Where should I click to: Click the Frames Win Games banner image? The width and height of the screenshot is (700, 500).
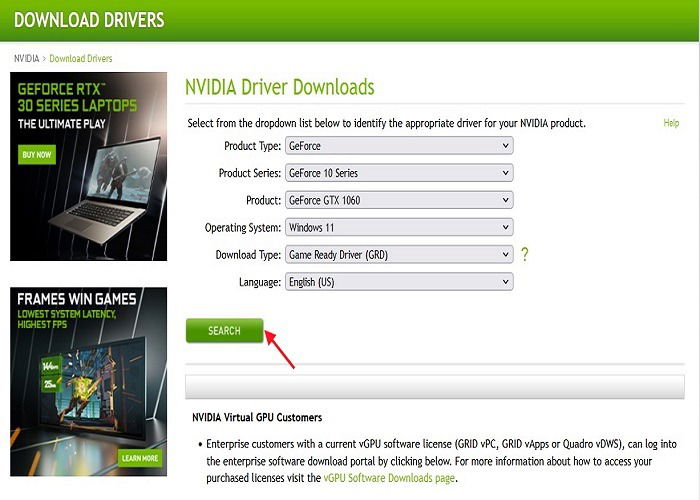(x=88, y=382)
